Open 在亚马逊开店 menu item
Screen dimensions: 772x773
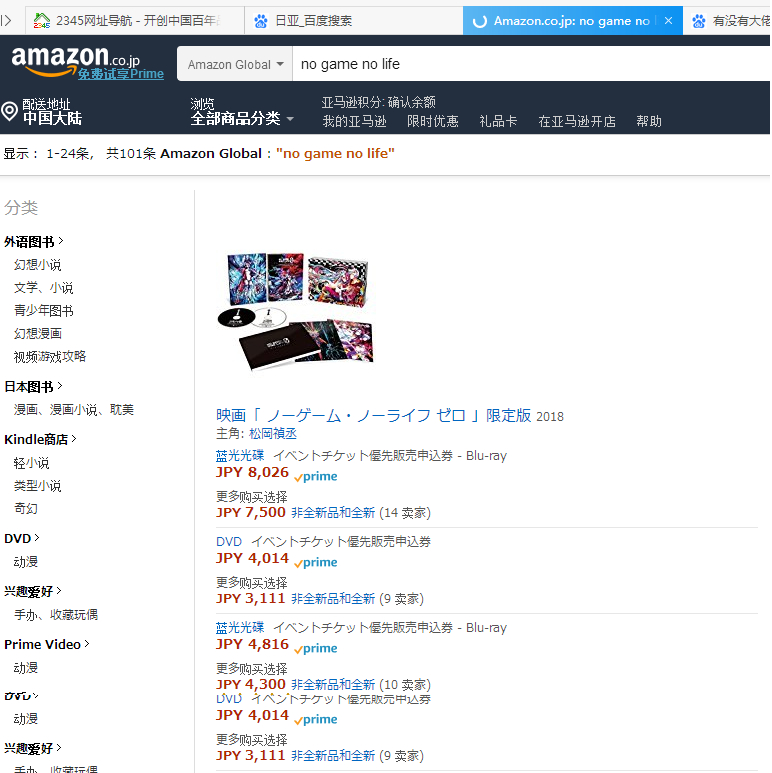tap(577, 121)
